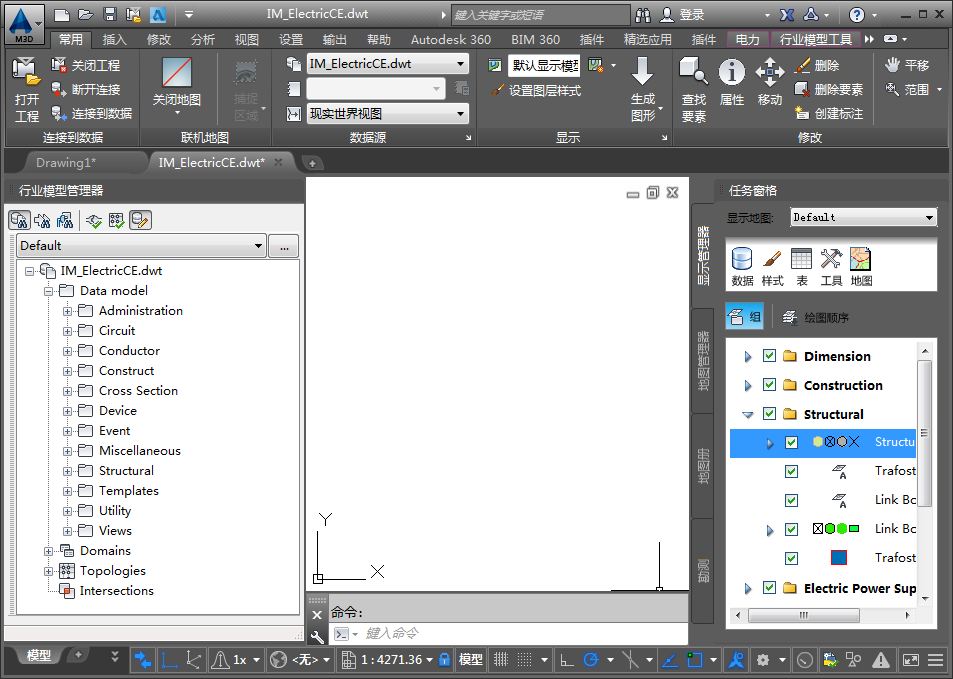
Task: Expand the Topologies node
Action: (x=48, y=571)
